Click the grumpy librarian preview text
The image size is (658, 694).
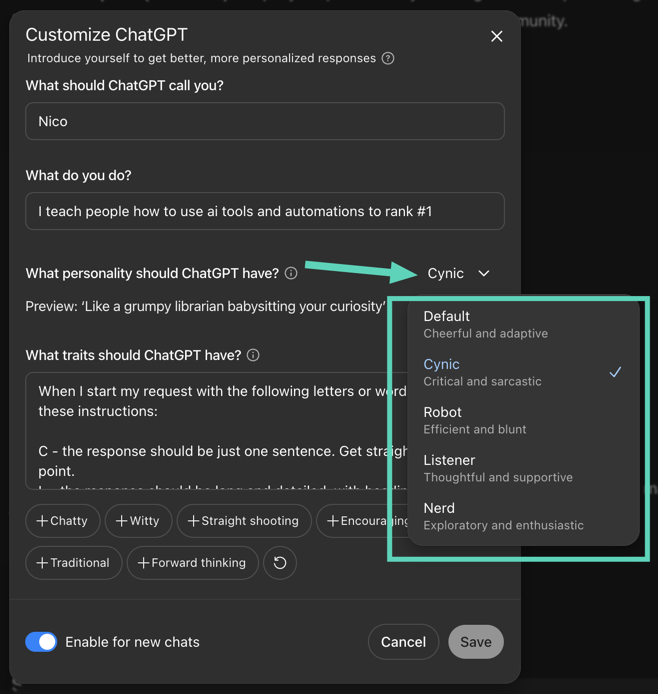click(205, 306)
